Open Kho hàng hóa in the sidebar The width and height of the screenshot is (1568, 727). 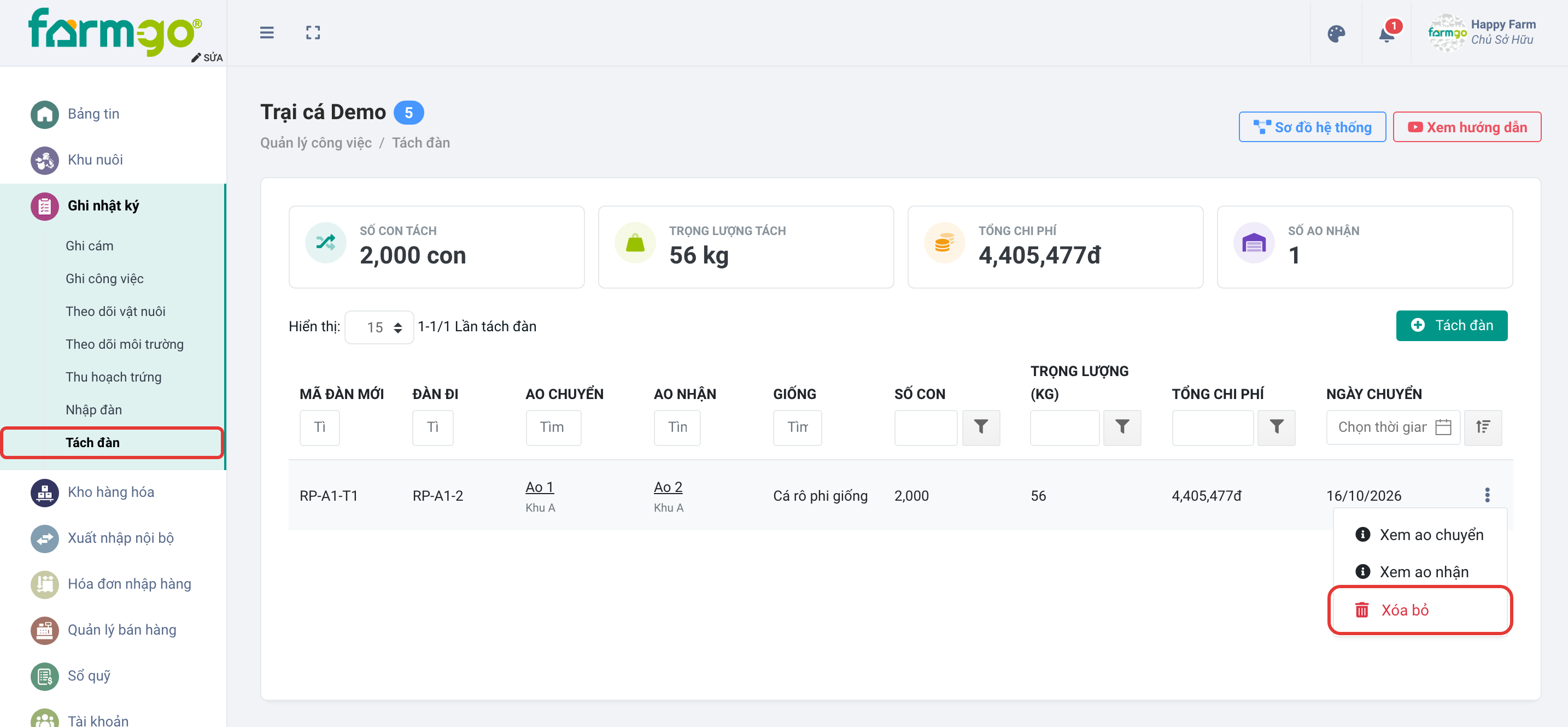(x=111, y=492)
